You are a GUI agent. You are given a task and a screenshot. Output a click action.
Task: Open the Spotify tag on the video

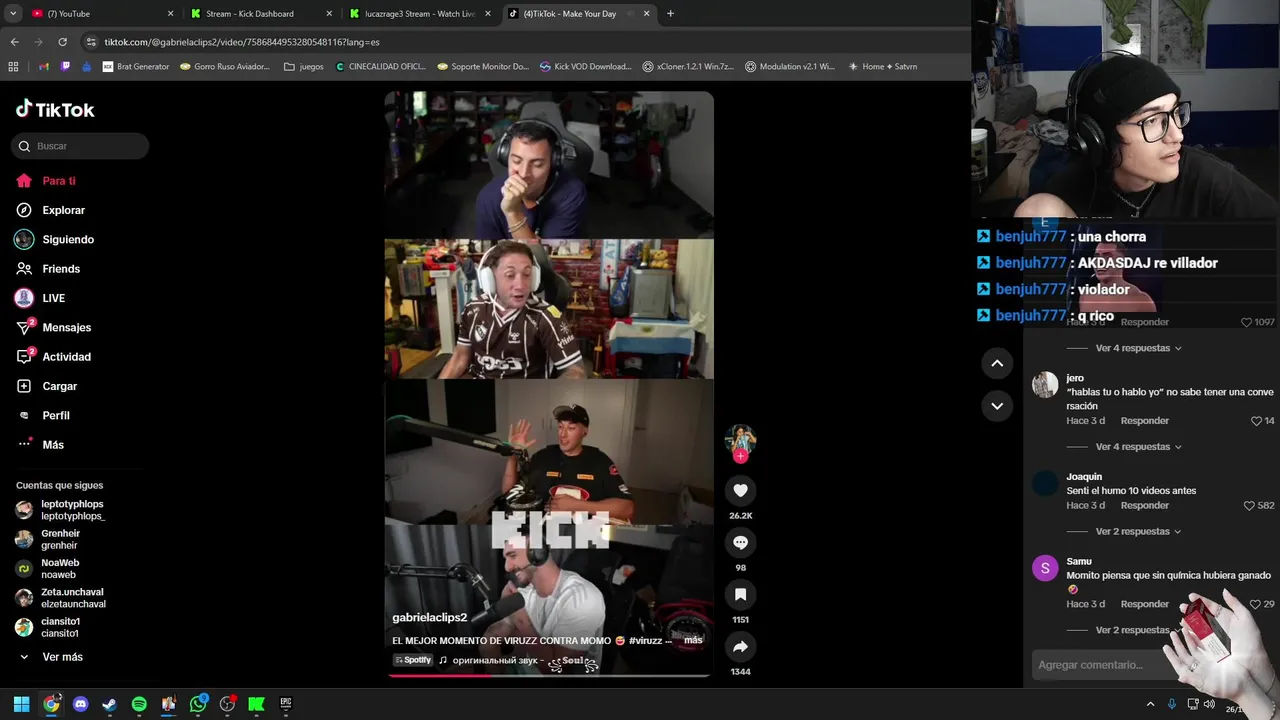pos(413,660)
